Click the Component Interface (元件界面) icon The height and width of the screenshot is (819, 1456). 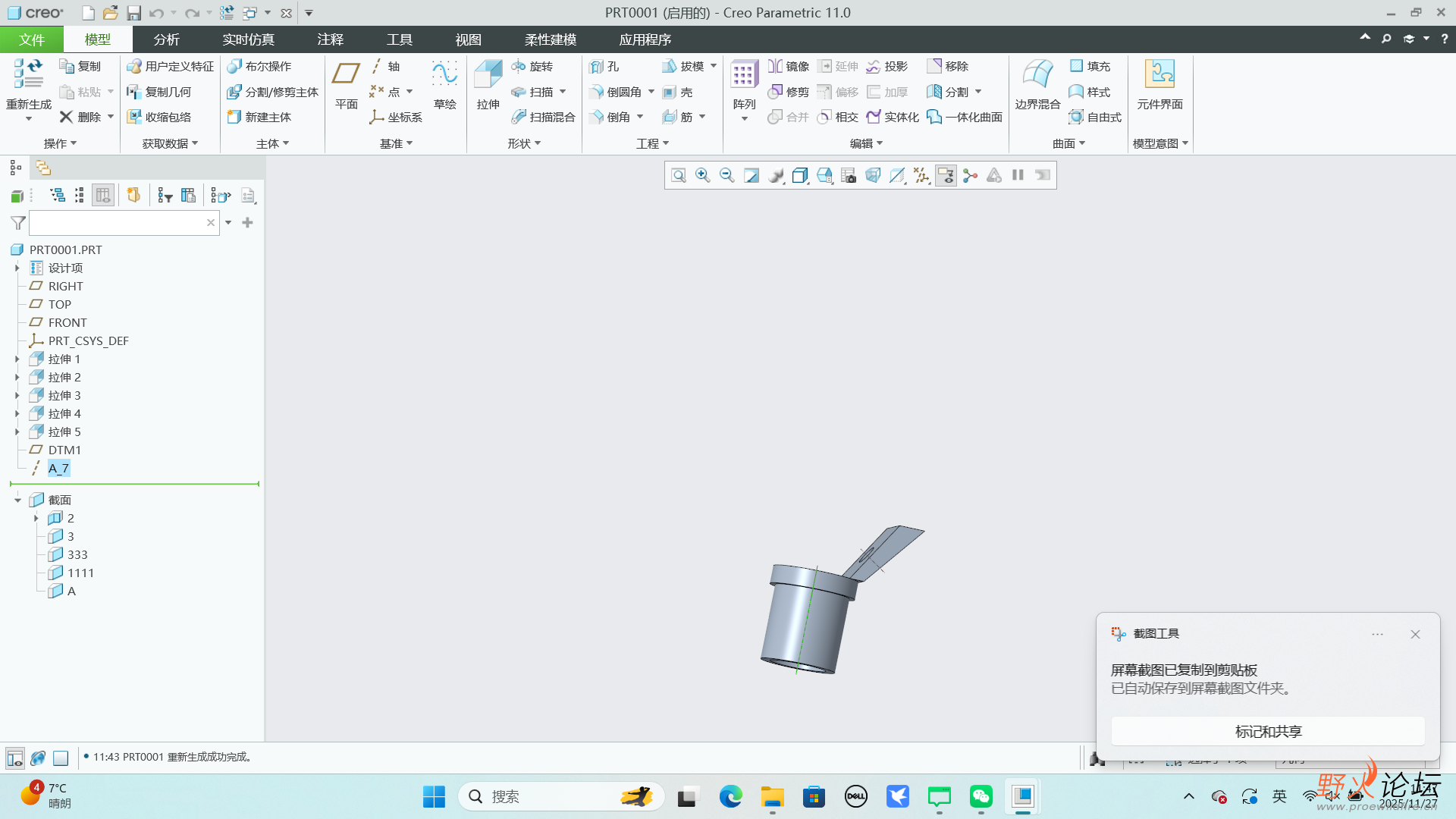tap(1159, 75)
